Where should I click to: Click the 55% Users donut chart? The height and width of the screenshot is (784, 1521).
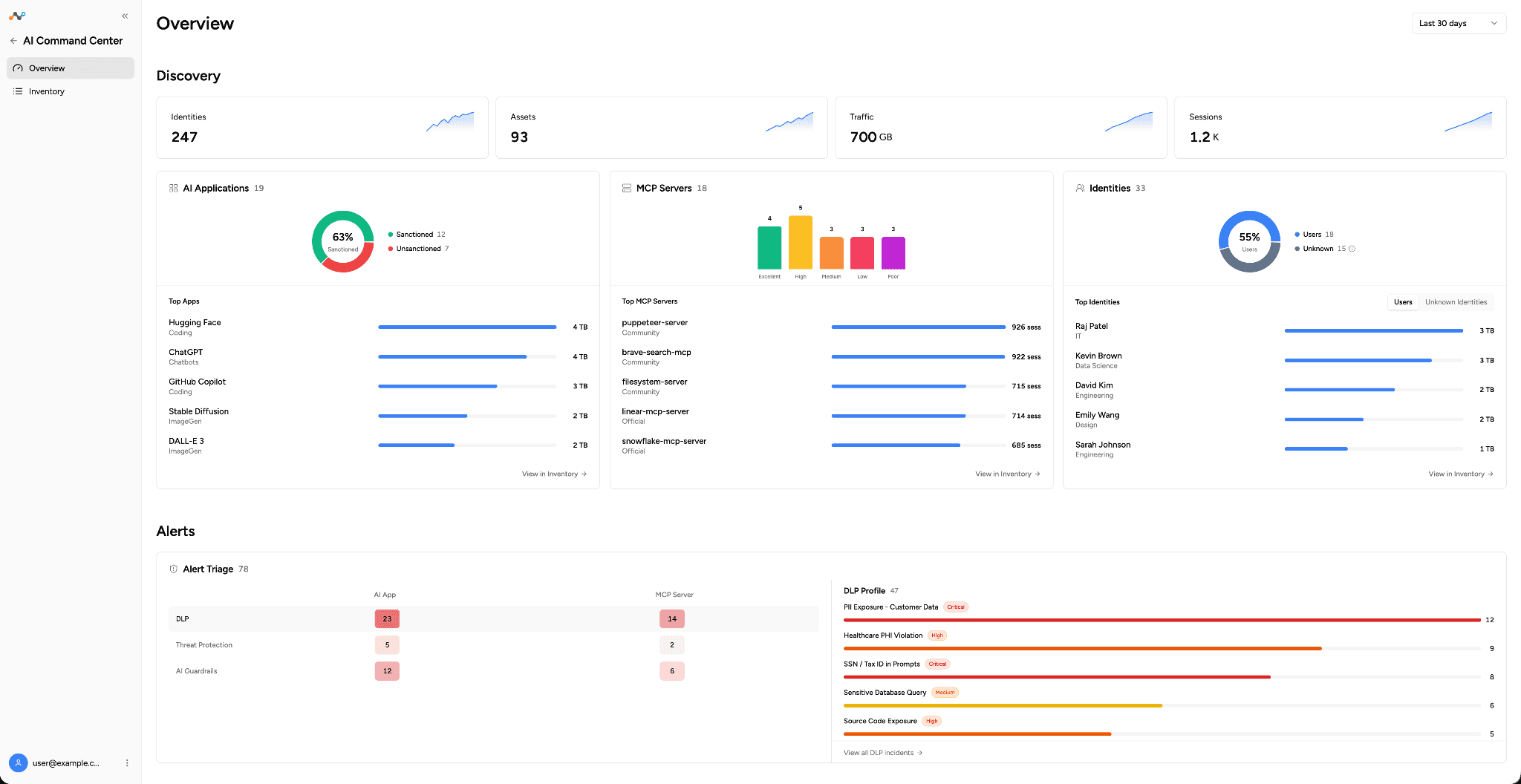click(1249, 241)
